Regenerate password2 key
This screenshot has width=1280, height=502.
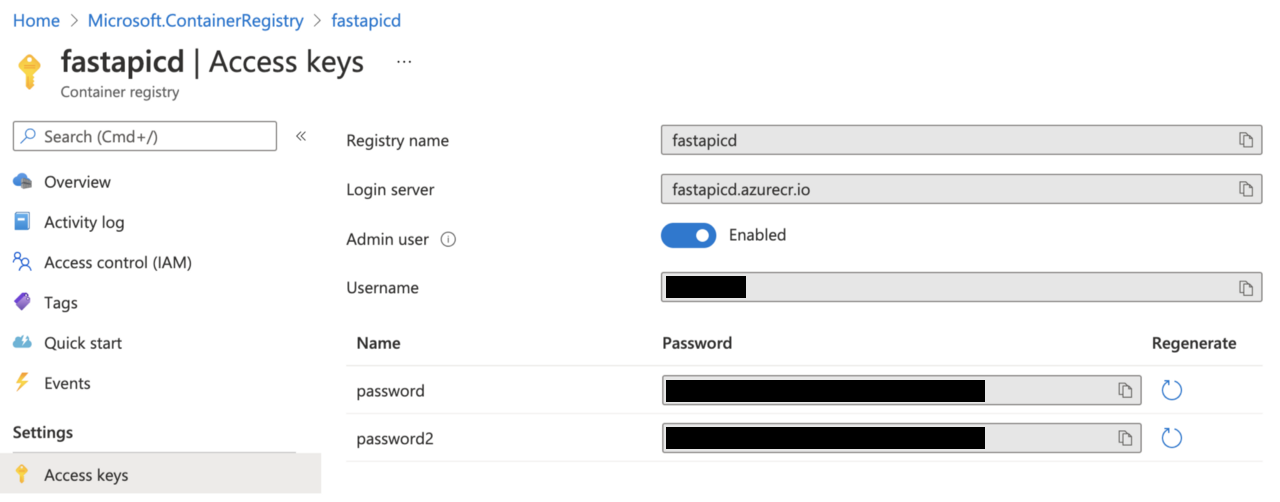pyautogui.click(x=1172, y=438)
